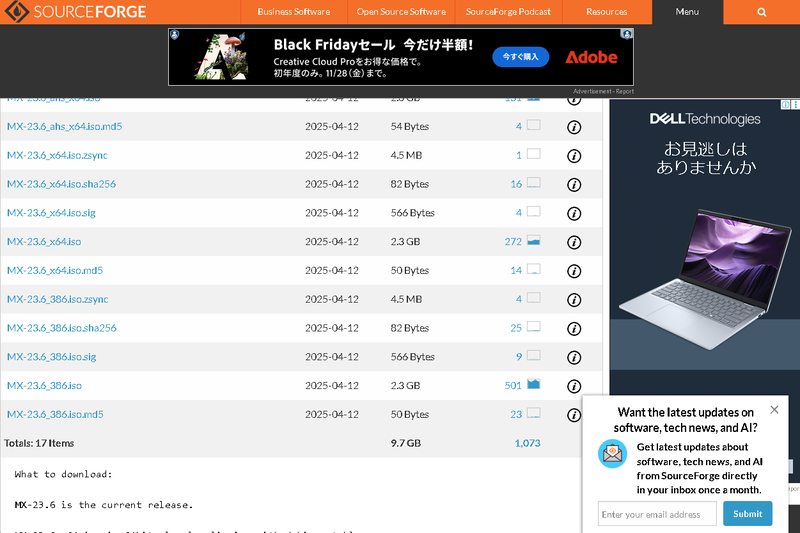Download MX-23.6_386.iso.sig file

coord(52,357)
